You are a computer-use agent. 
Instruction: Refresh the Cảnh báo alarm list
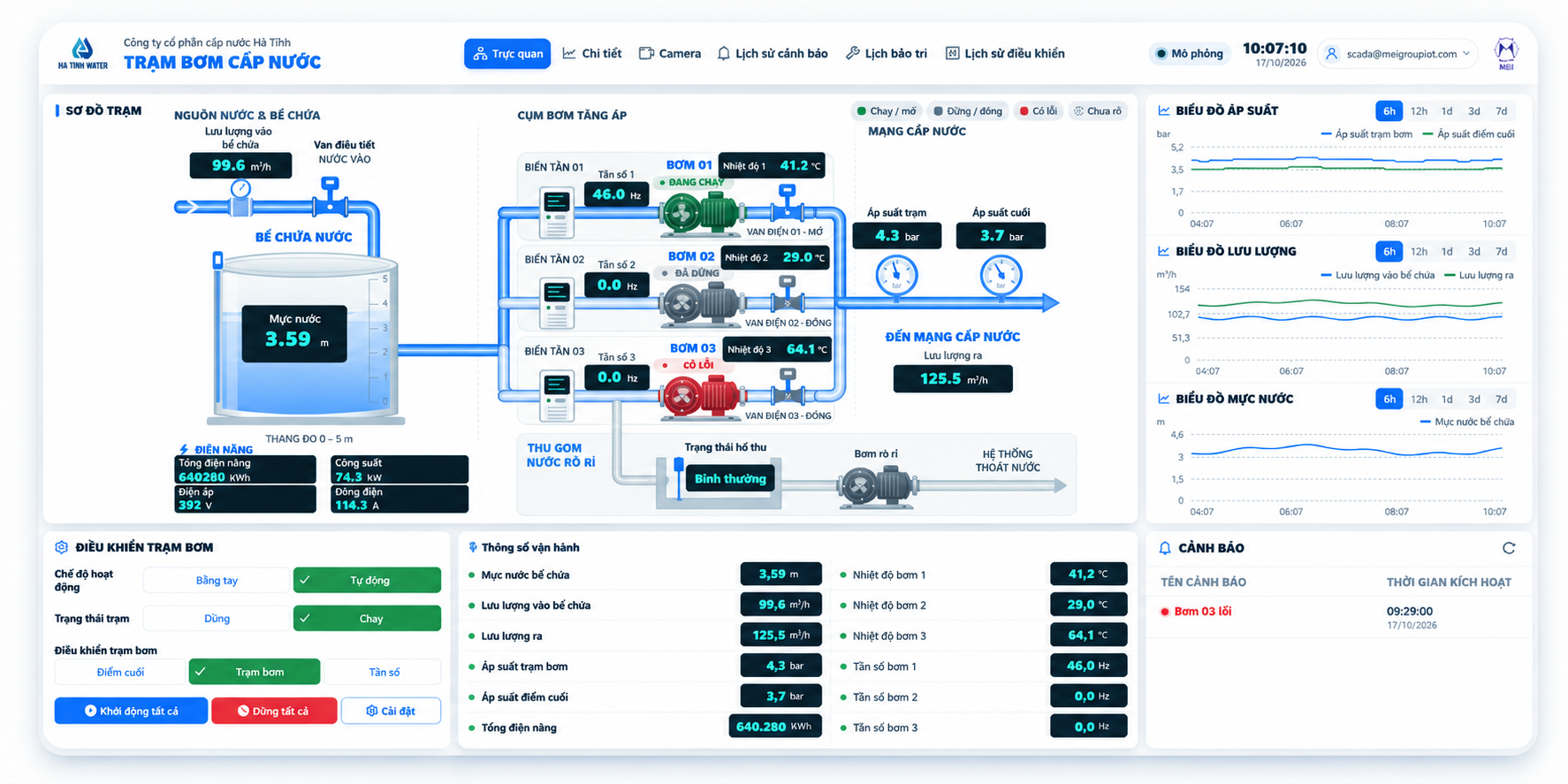click(1509, 548)
